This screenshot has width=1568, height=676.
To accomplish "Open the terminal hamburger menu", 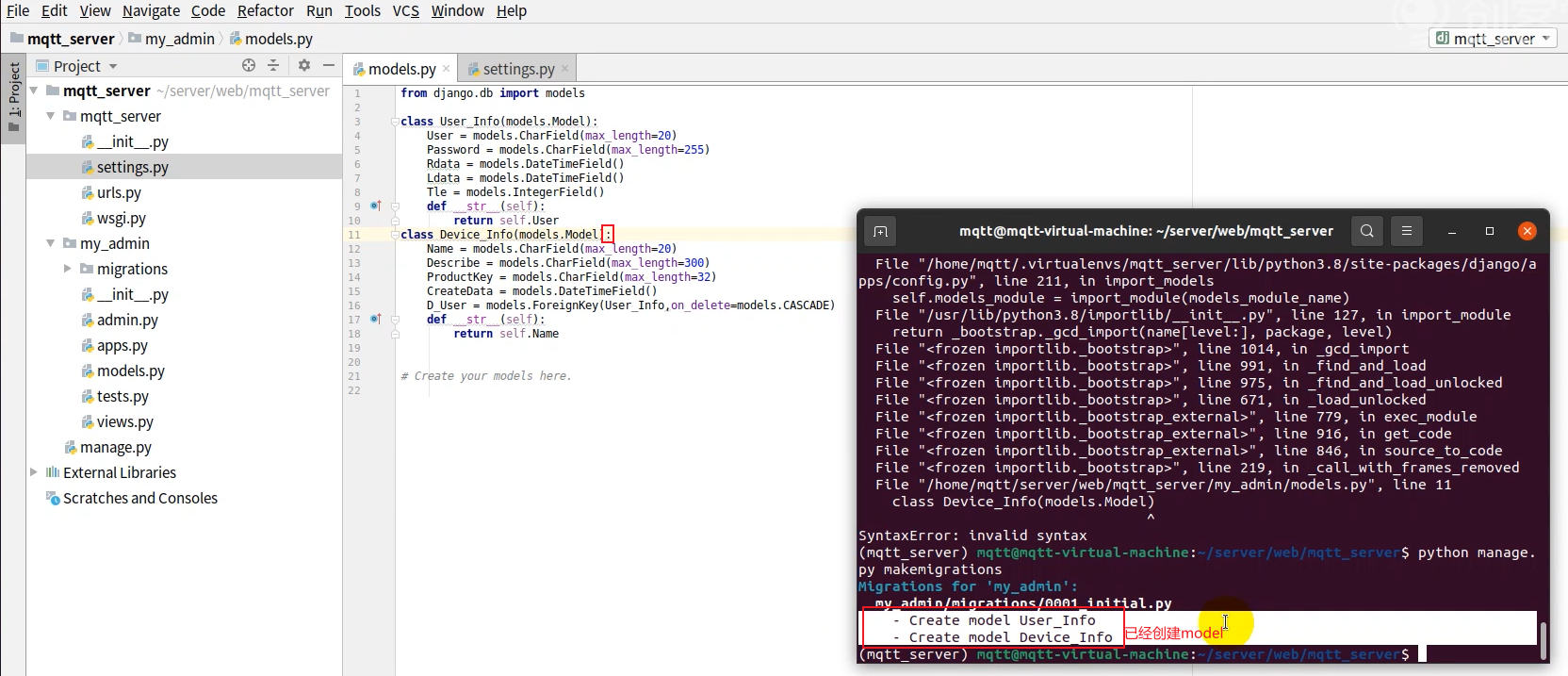I will 1406,231.
